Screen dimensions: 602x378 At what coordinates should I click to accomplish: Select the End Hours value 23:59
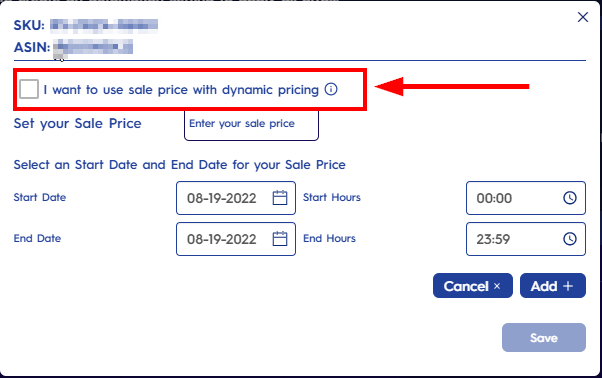pos(493,239)
